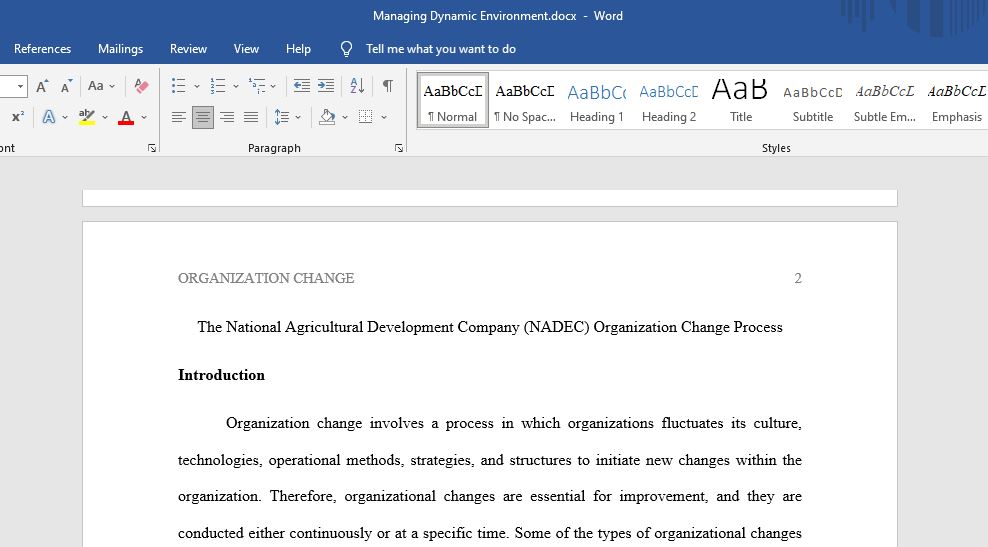Open the References tab
The width and height of the screenshot is (988, 547).
42,49
